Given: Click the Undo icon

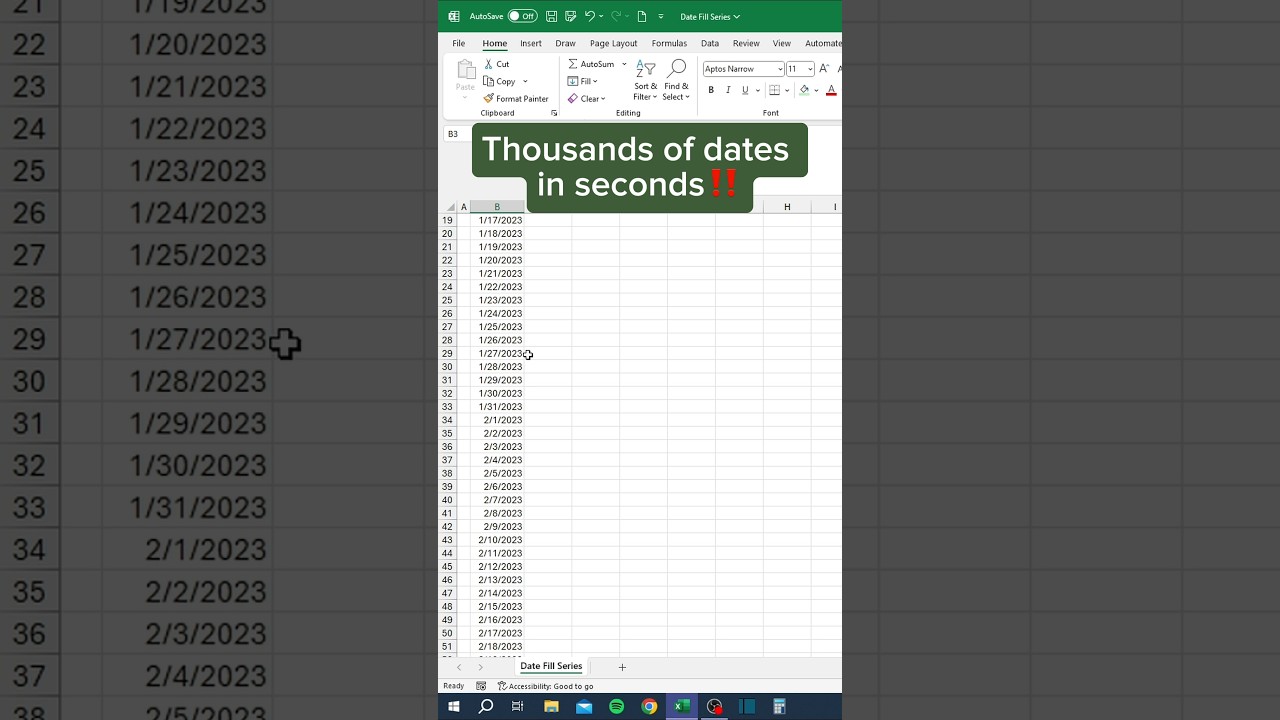Looking at the screenshot, I should pyautogui.click(x=590, y=16).
